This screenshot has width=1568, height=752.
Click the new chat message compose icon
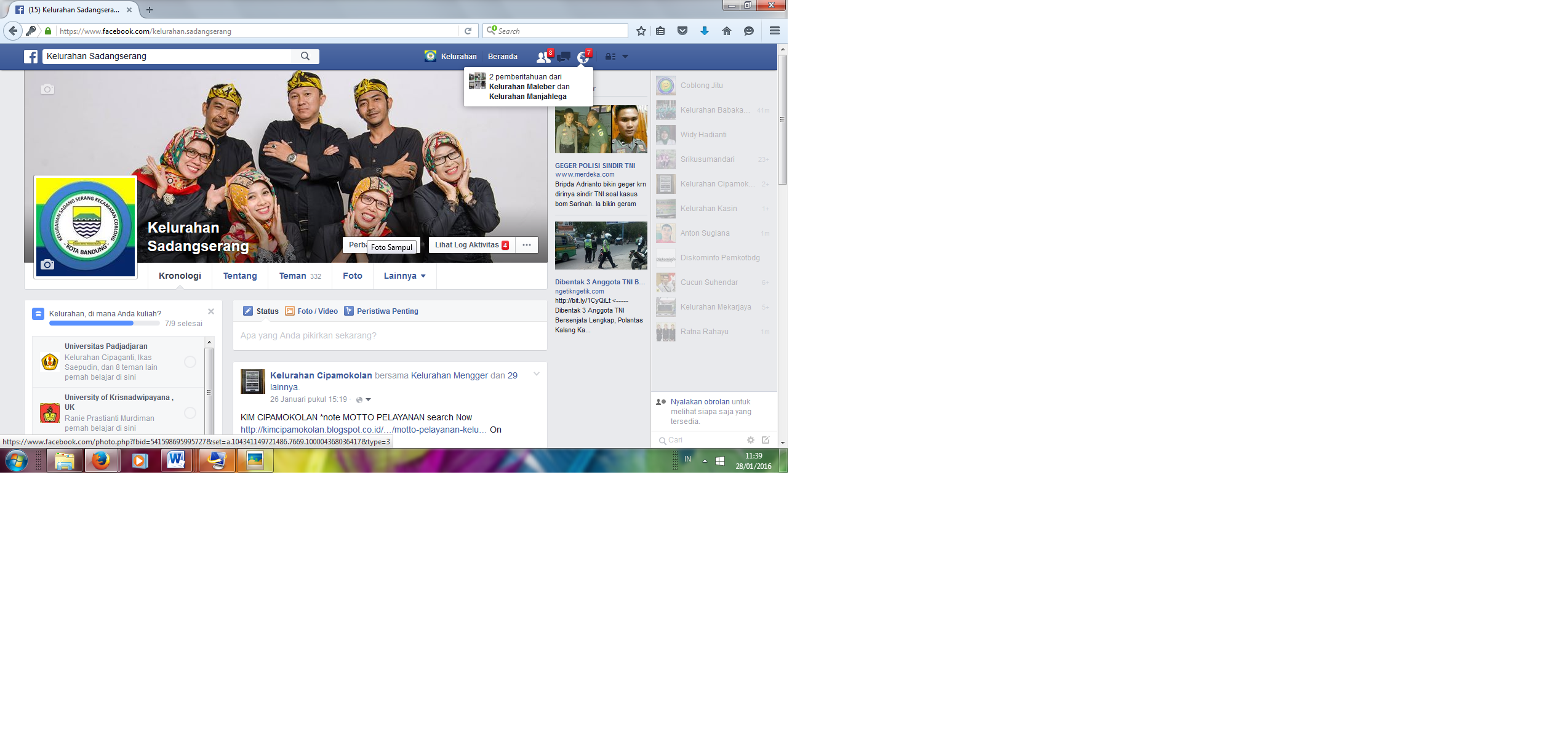click(765, 440)
